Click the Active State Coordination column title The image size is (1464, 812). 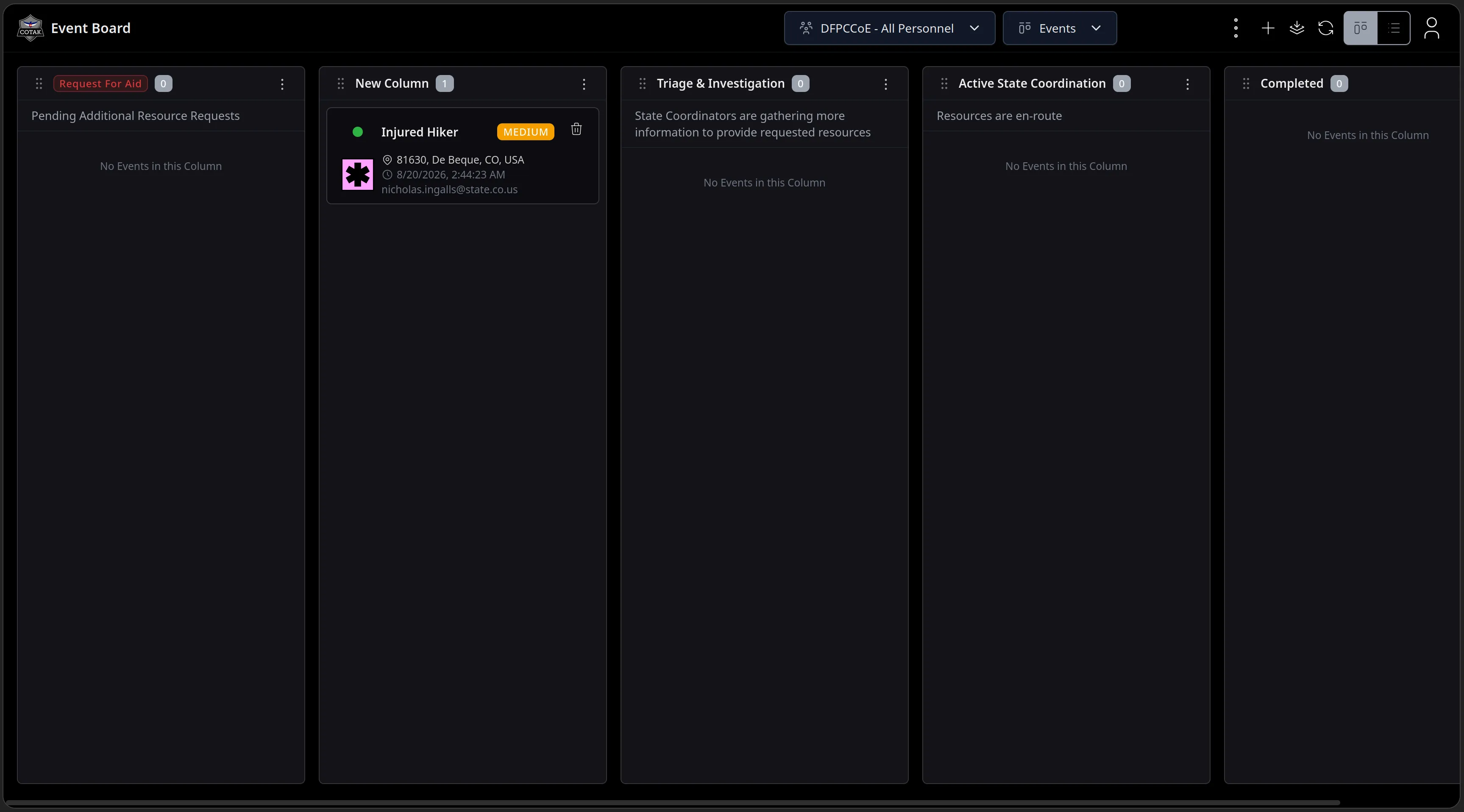pyautogui.click(x=1032, y=83)
